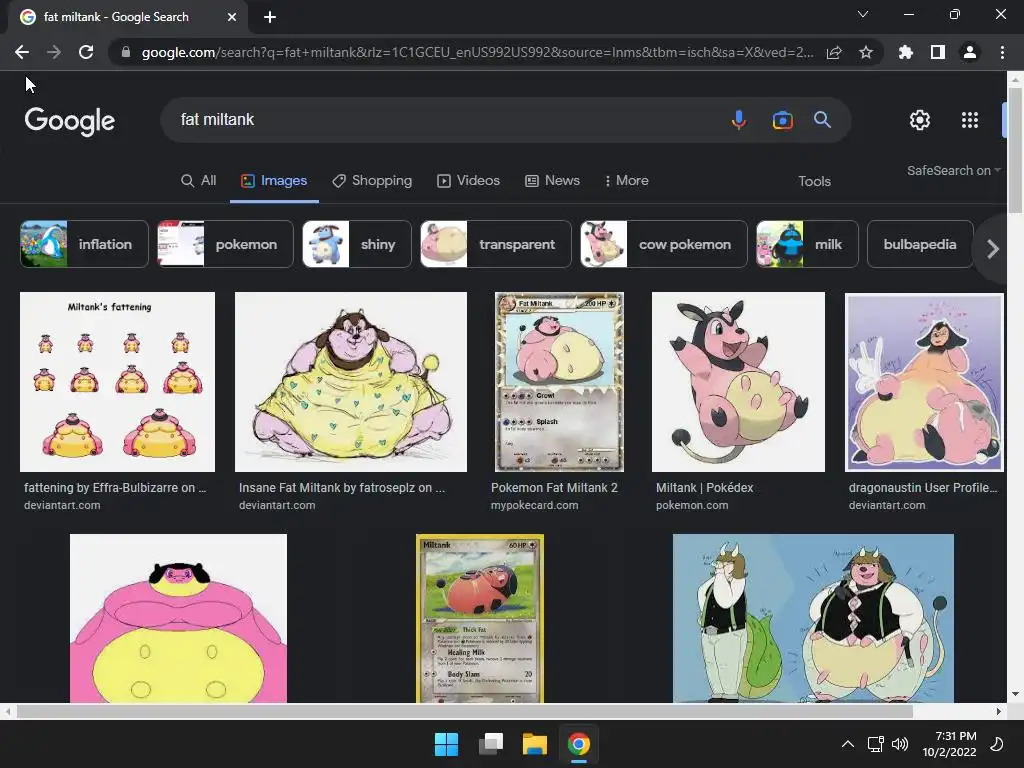Click the horizontal page scrollbar
This screenshot has width=1024, height=768.
(464, 711)
